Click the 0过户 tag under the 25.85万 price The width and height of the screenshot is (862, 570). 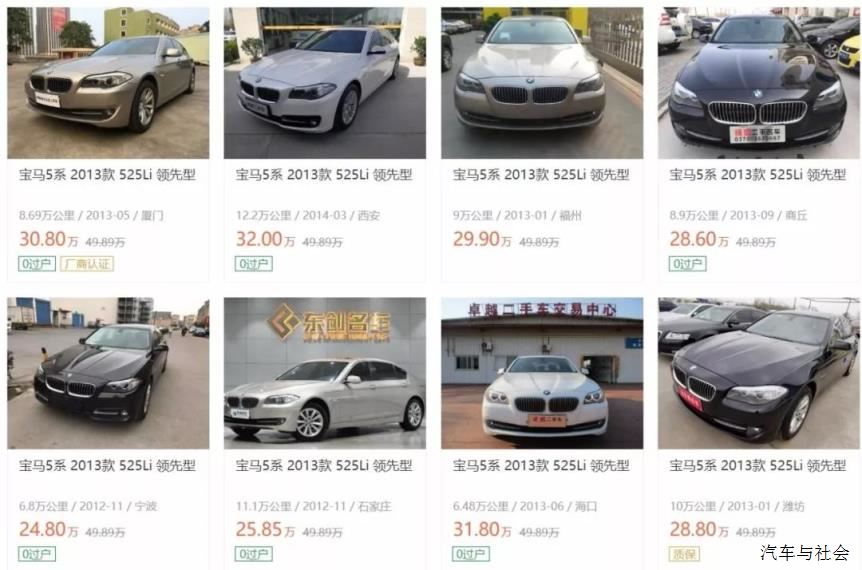pyautogui.click(x=253, y=554)
